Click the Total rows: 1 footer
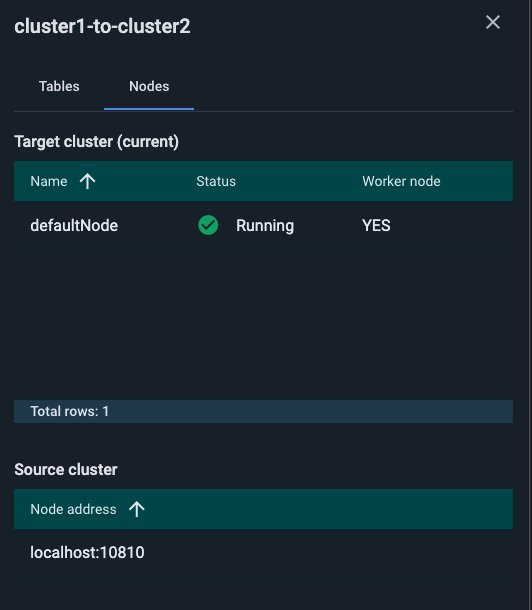The image size is (532, 610). [x=263, y=412]
